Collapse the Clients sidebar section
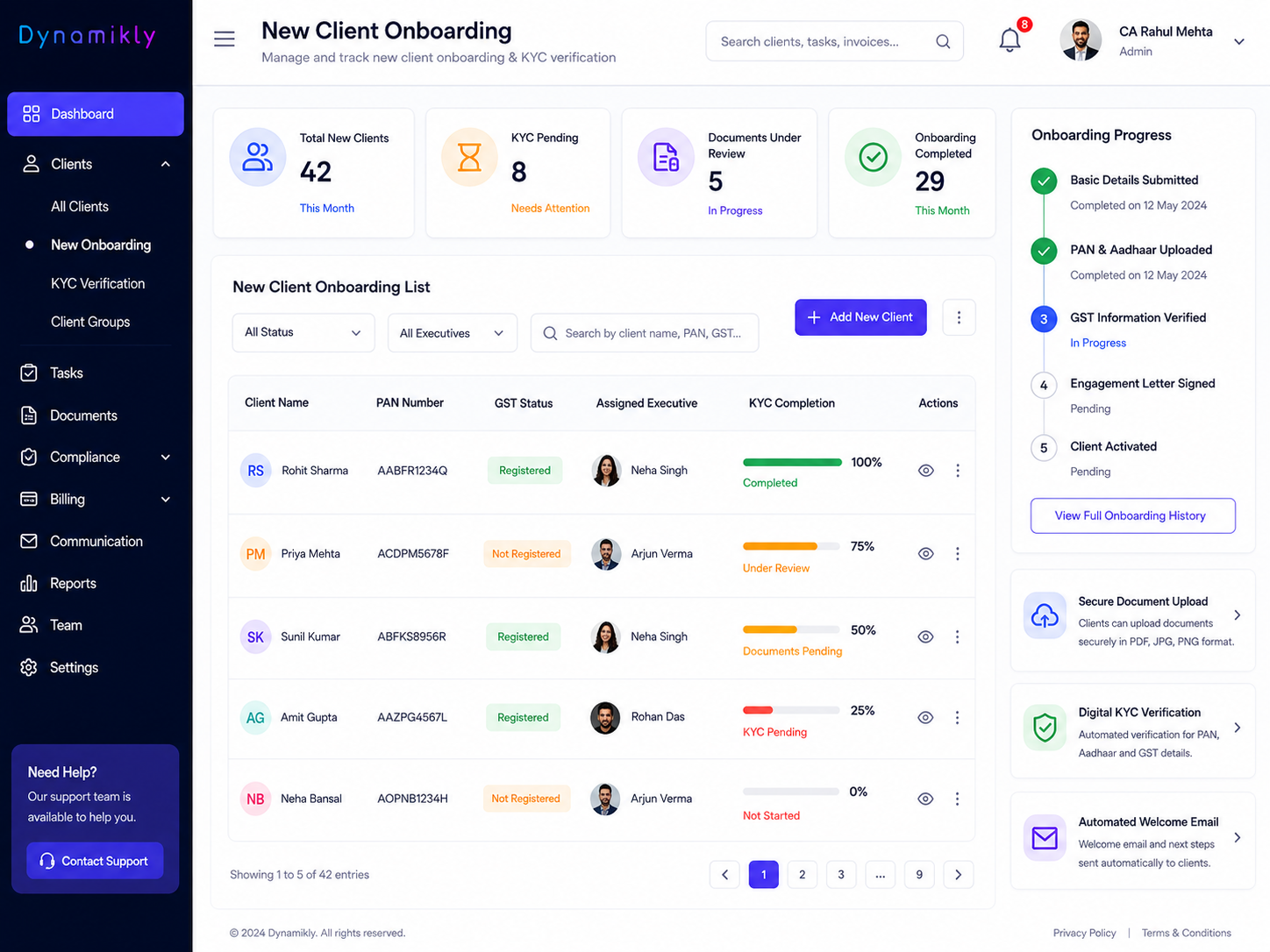 pos(166,164)
